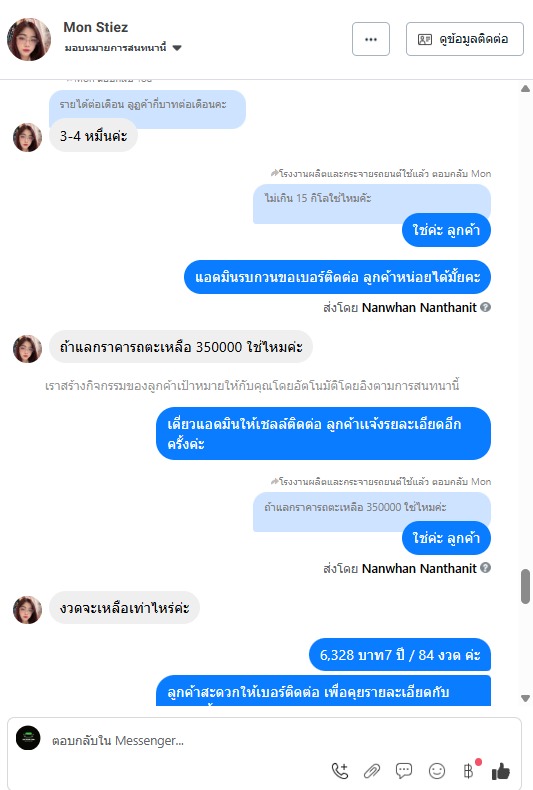The image size is (533, 790).
Task: Open the emoji picker smiley icon
Action: click(437, 770)
